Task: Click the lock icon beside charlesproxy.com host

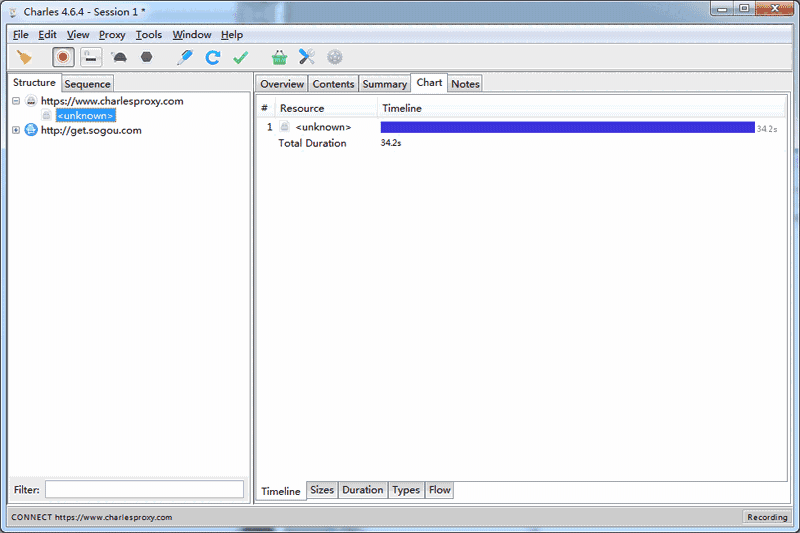Action: (x=31, y=101)
